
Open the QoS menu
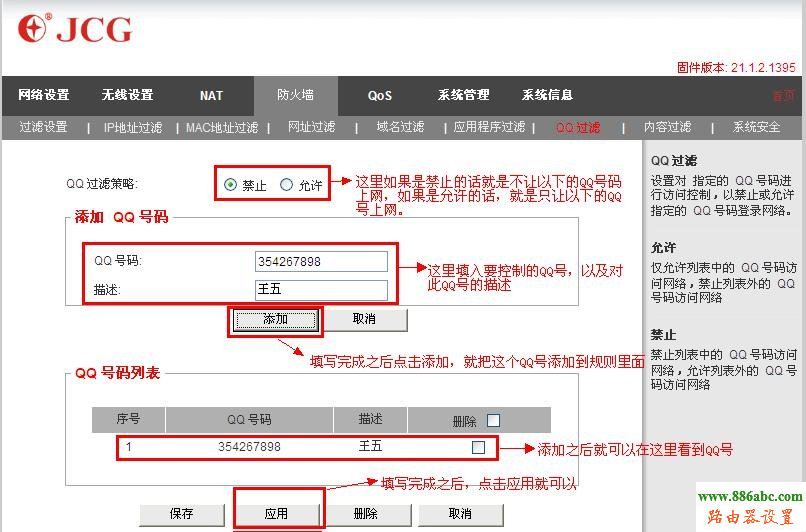(x=380, y=96)
